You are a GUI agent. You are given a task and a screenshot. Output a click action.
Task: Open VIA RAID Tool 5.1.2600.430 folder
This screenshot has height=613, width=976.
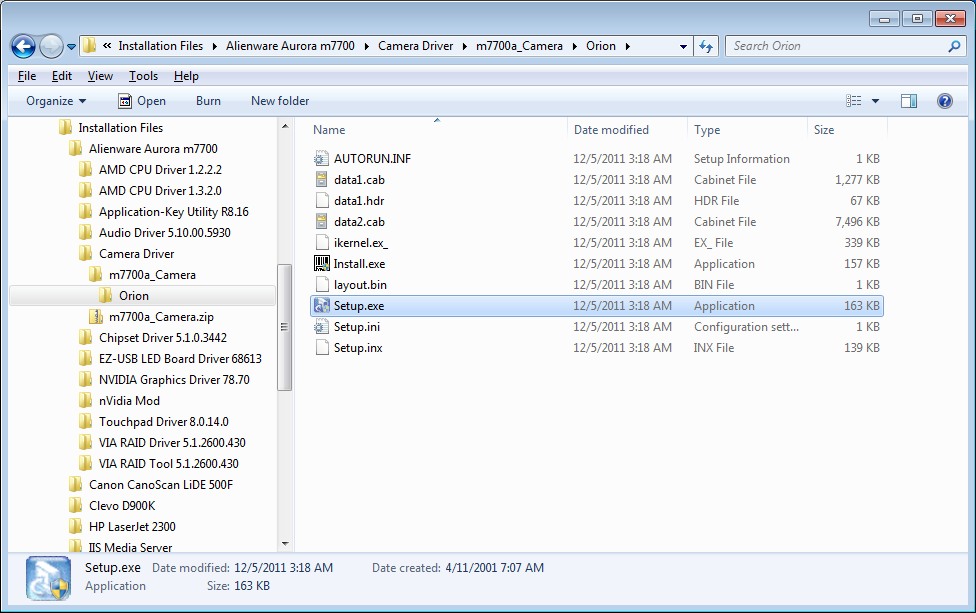coord(159,464)
